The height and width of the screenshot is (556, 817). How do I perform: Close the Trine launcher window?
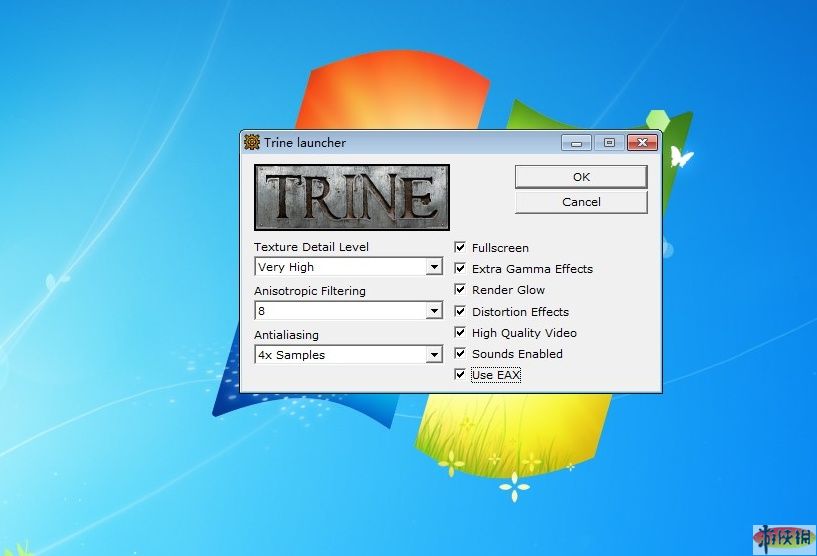[642, 142]
